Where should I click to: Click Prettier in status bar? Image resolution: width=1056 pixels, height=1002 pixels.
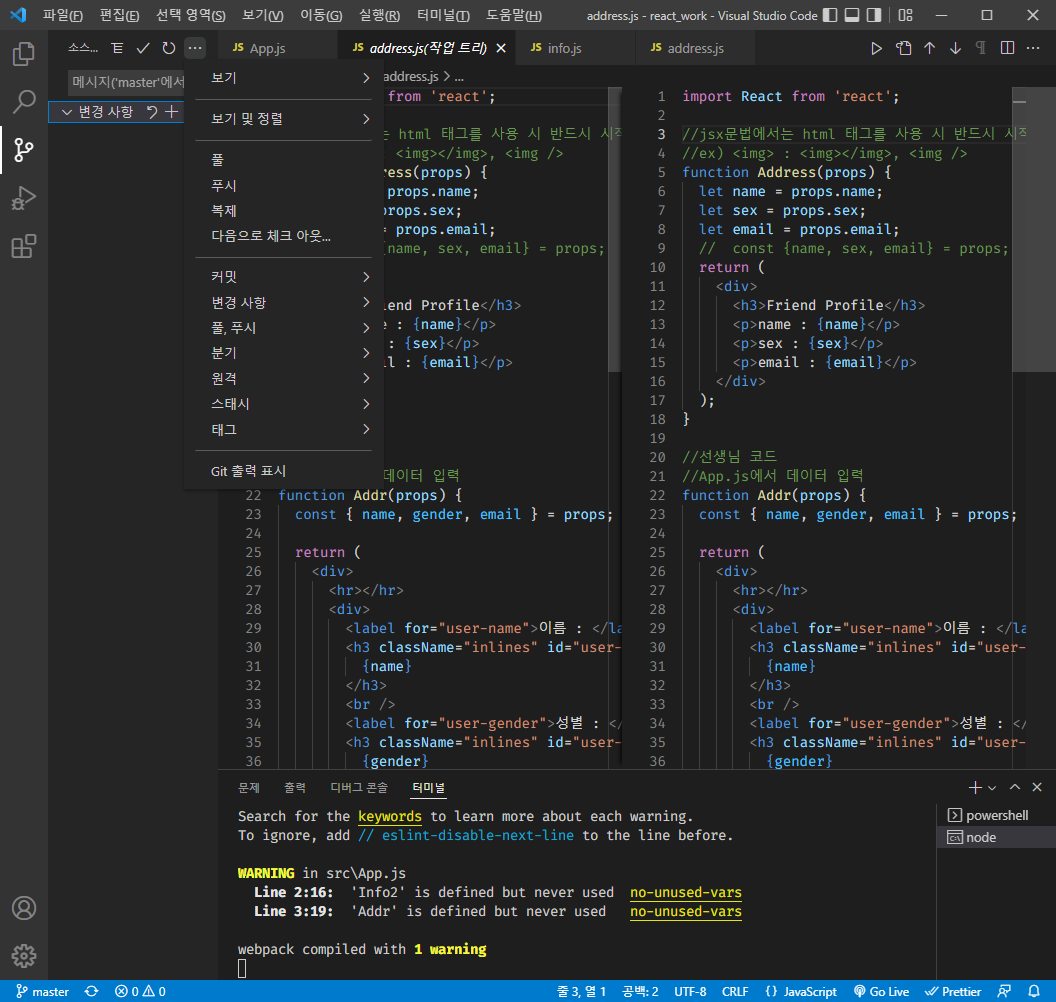tap(953, 991)
